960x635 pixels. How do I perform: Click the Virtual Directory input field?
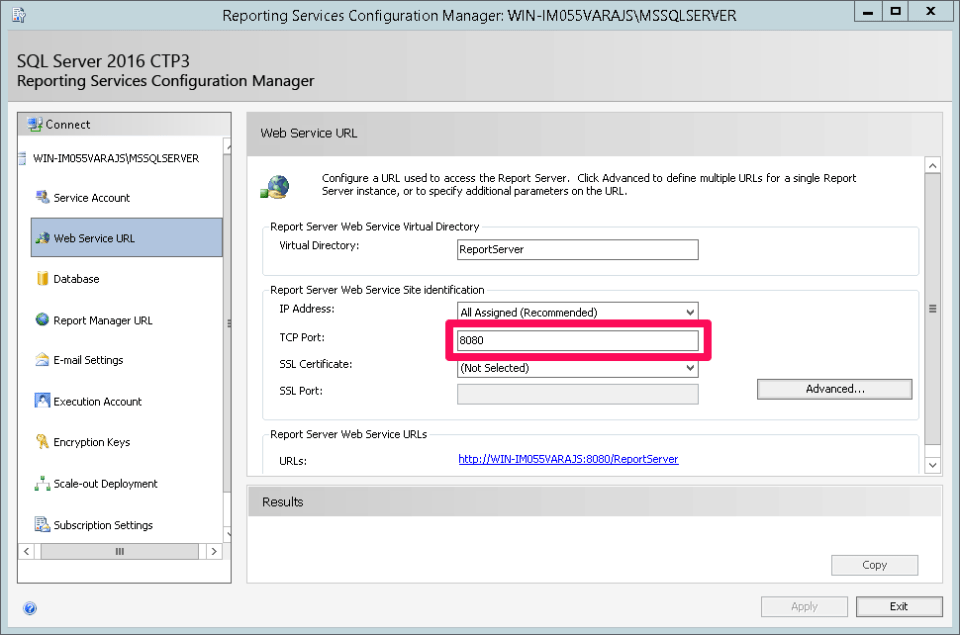pyautogui.click(x=577, y=249)
